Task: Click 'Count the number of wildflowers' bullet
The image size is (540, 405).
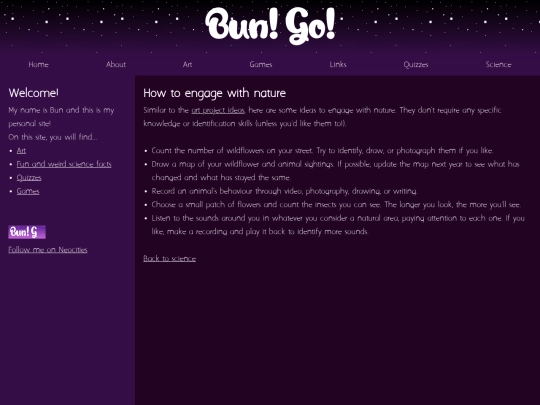Action: pos(322,150)
